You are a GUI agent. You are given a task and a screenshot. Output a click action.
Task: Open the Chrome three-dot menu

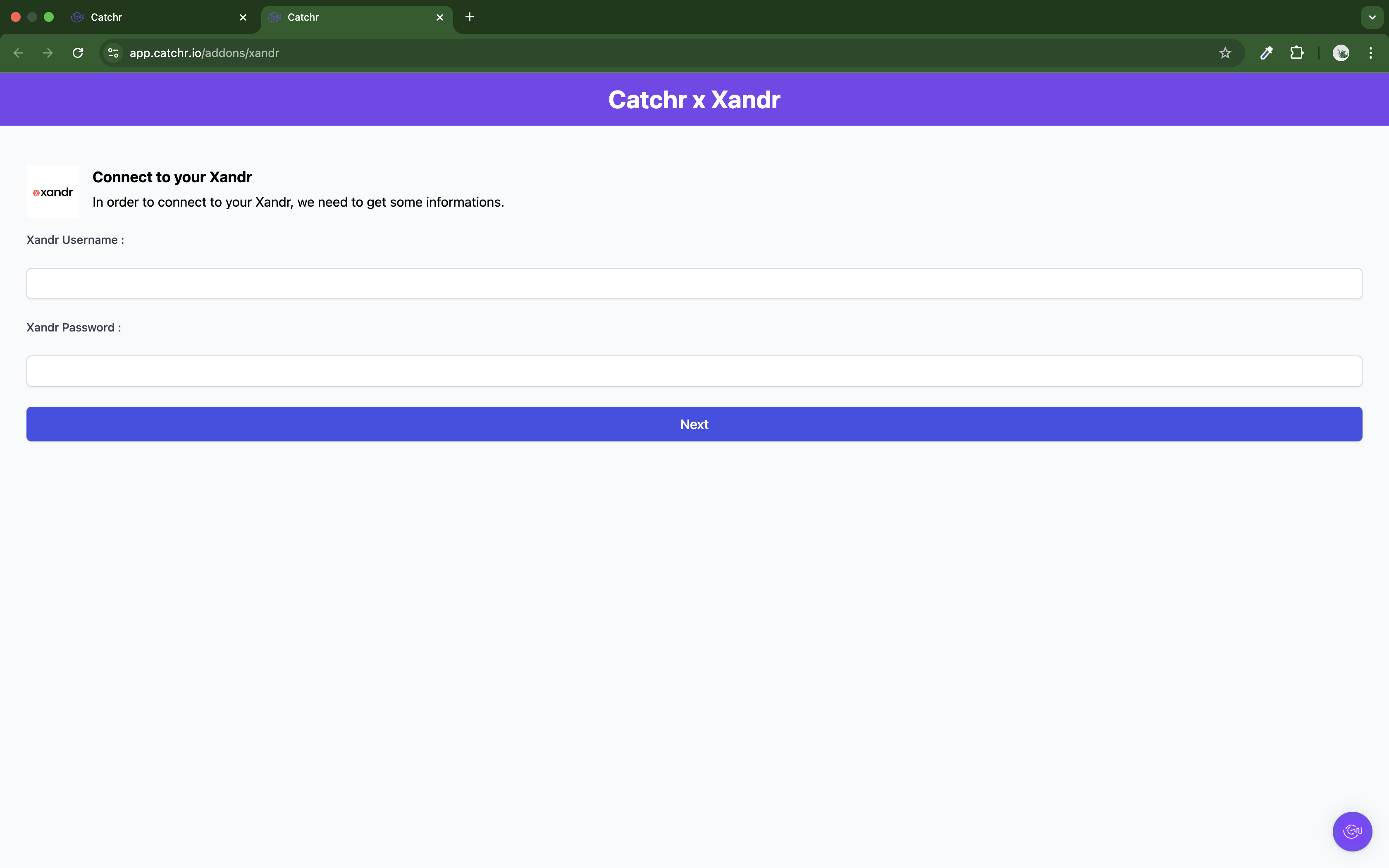1371,53
